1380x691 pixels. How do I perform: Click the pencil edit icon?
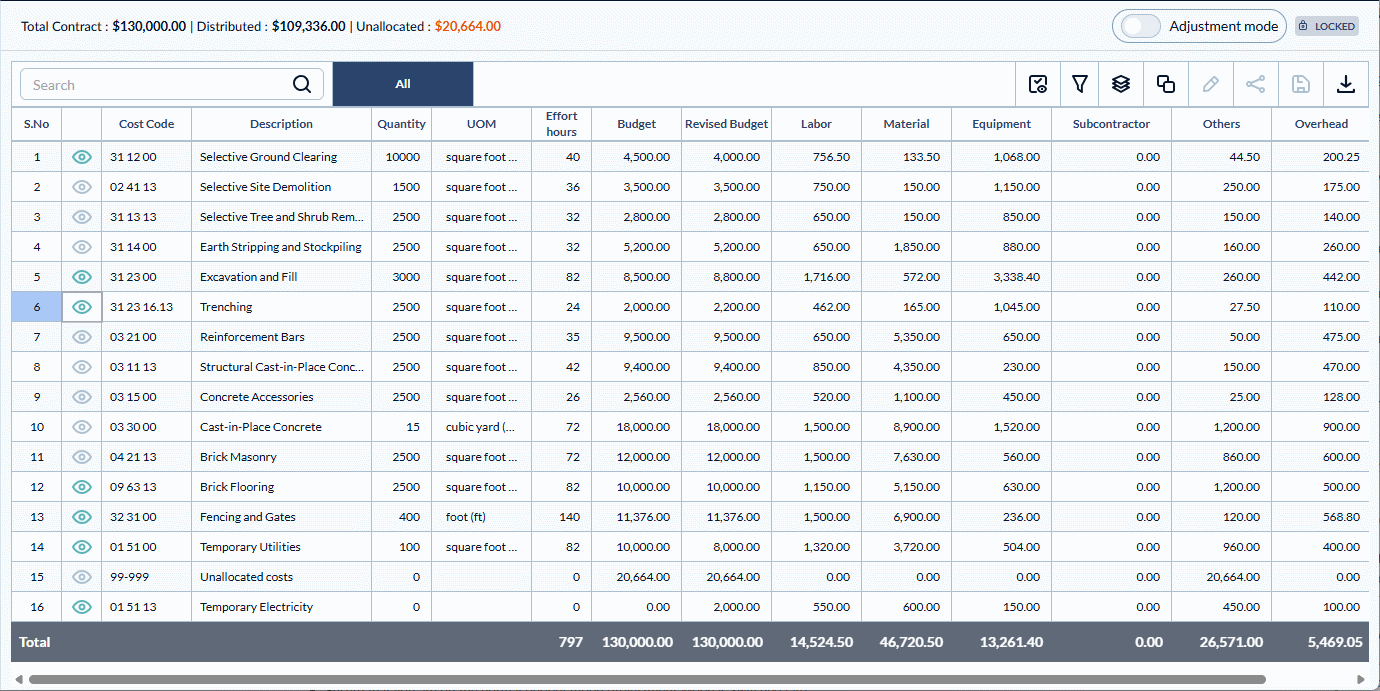coord(1210,85)
